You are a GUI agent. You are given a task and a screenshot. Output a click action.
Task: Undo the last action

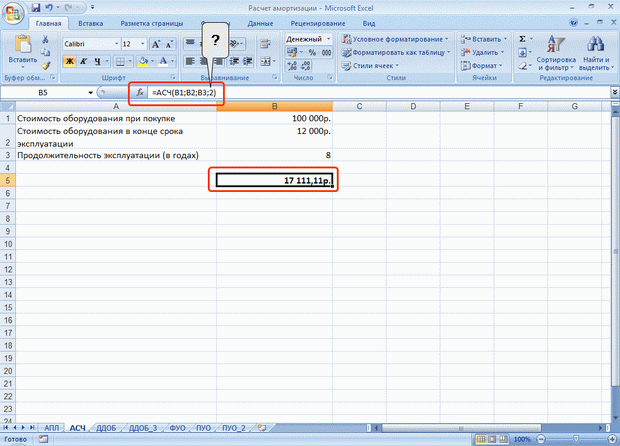(49, 8)
